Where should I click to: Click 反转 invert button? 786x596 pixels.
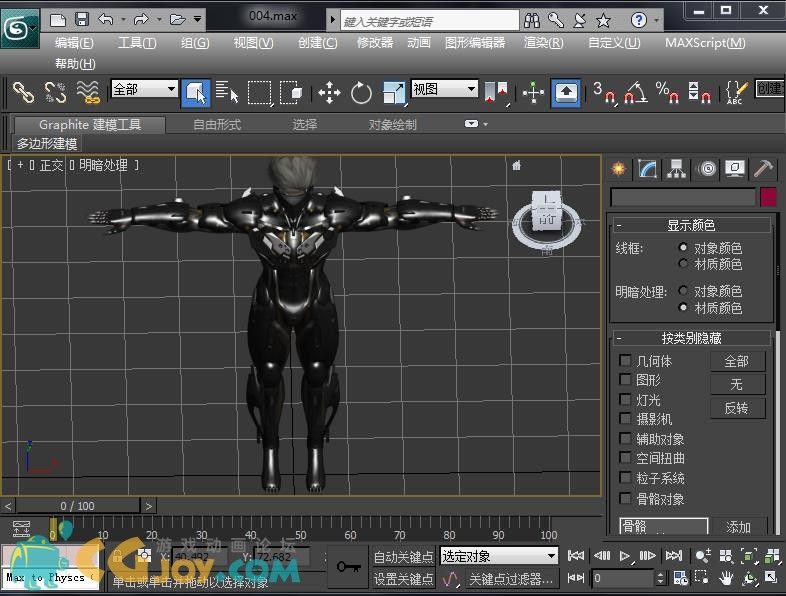(737, 408)
